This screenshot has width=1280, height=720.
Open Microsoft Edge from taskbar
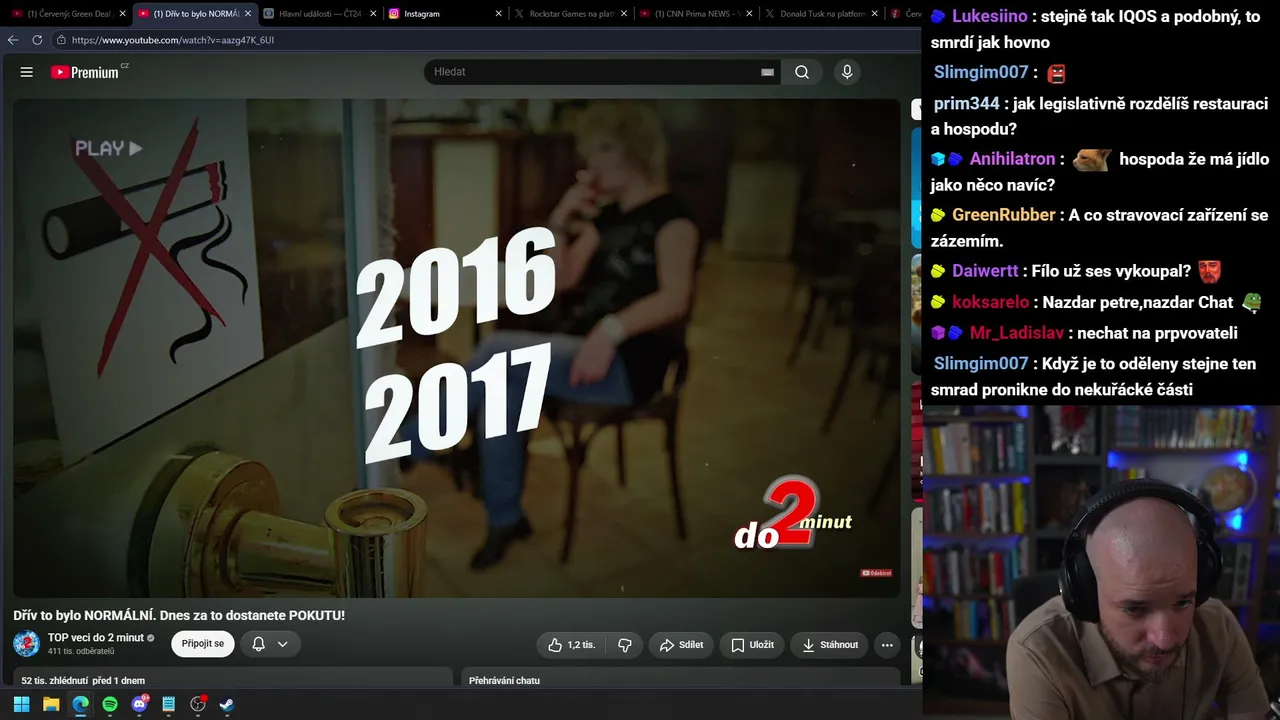click(x=80, y=704)
